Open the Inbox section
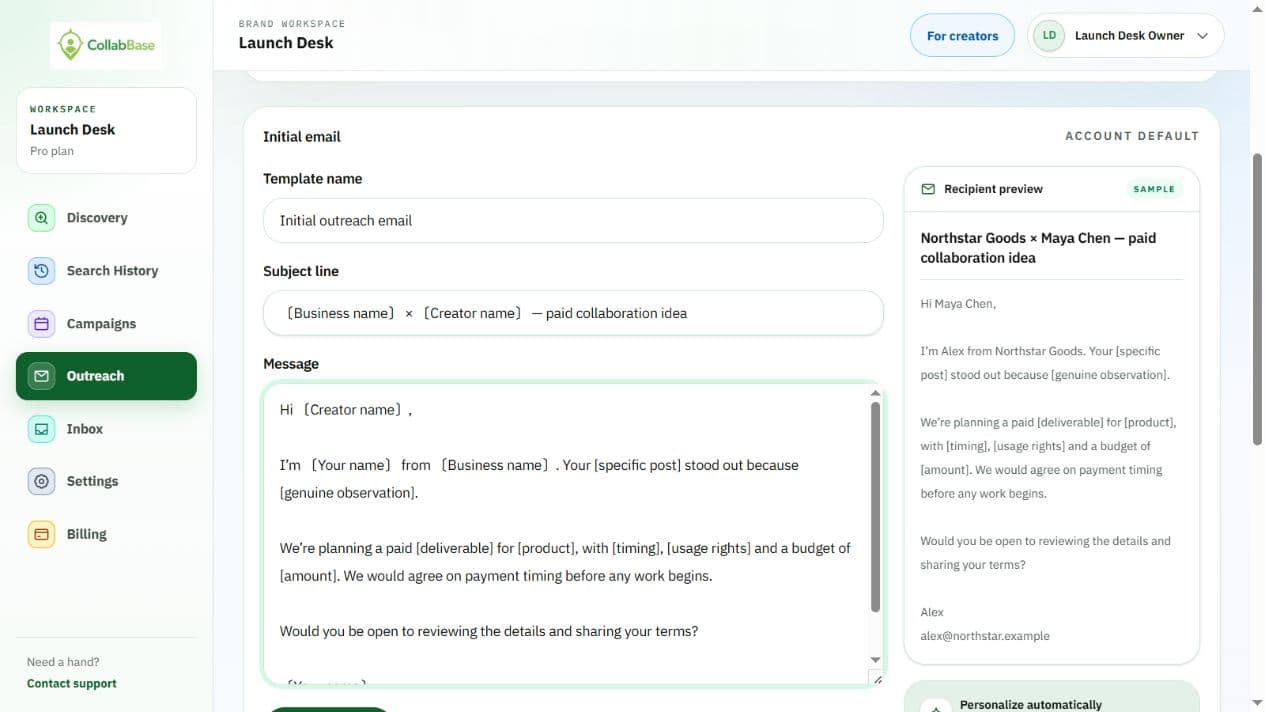Image resolution: width=1265 pixels, height=712 pixels. (106, 429)
